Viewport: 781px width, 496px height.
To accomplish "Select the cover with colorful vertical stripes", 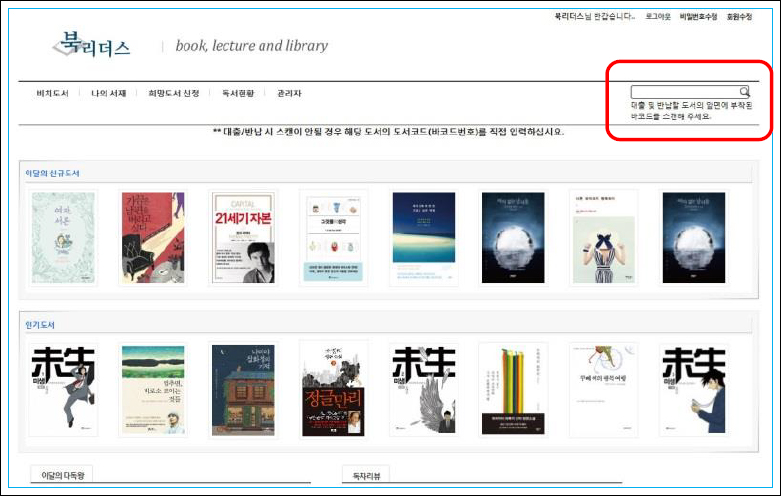I will [514, 390].
